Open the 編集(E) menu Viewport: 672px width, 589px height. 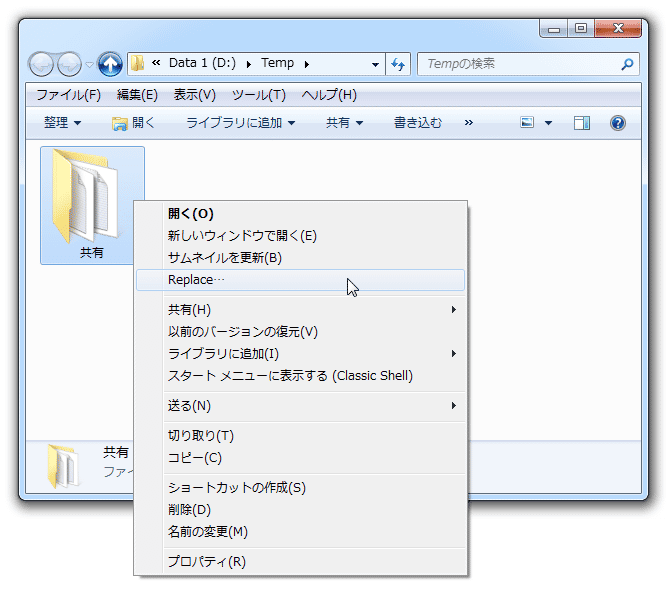[x=137, y=95]
